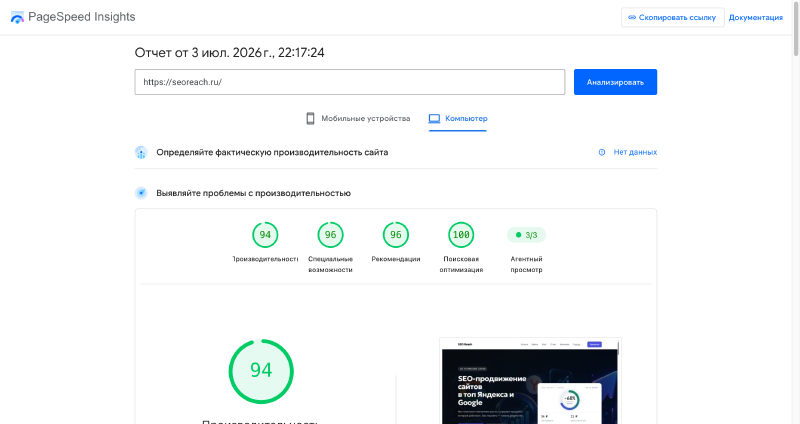Click the Специальные возможности label
The width and height of the screenshot is (800, 424).
(x=331, y=264)
